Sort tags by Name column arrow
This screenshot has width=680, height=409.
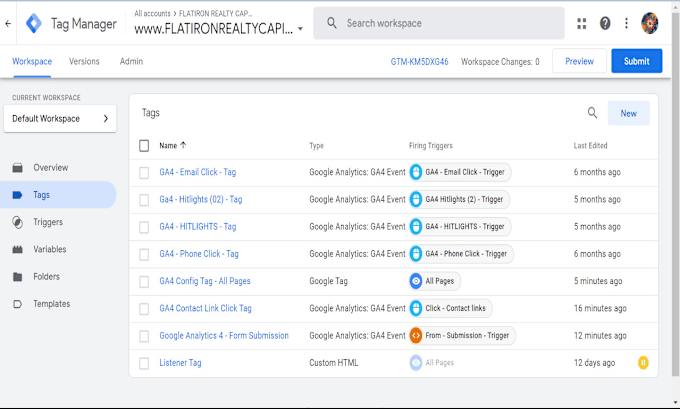[183, 145]
